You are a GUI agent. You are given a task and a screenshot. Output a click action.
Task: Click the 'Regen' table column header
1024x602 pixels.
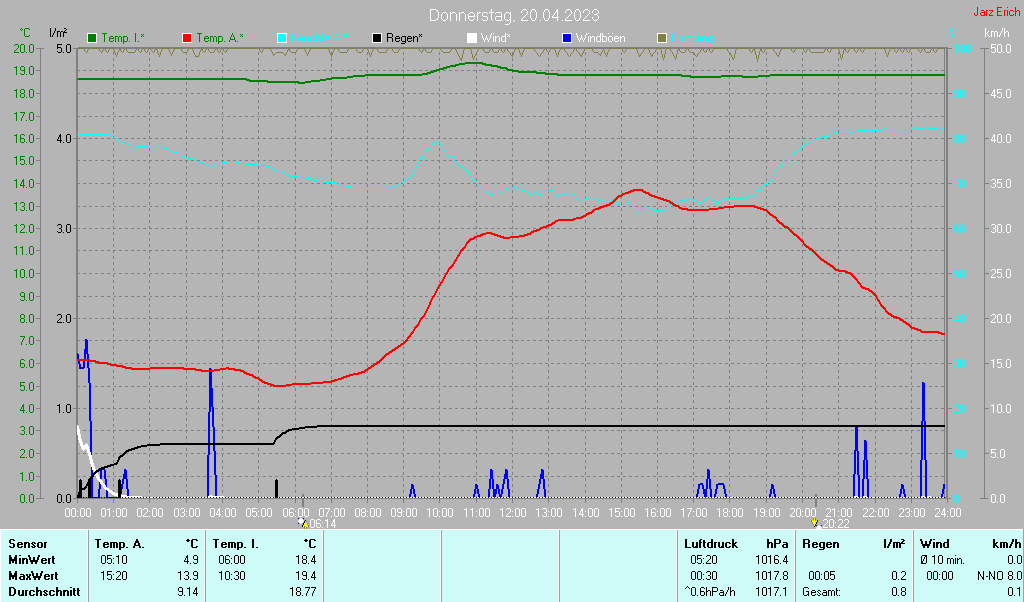821,544
